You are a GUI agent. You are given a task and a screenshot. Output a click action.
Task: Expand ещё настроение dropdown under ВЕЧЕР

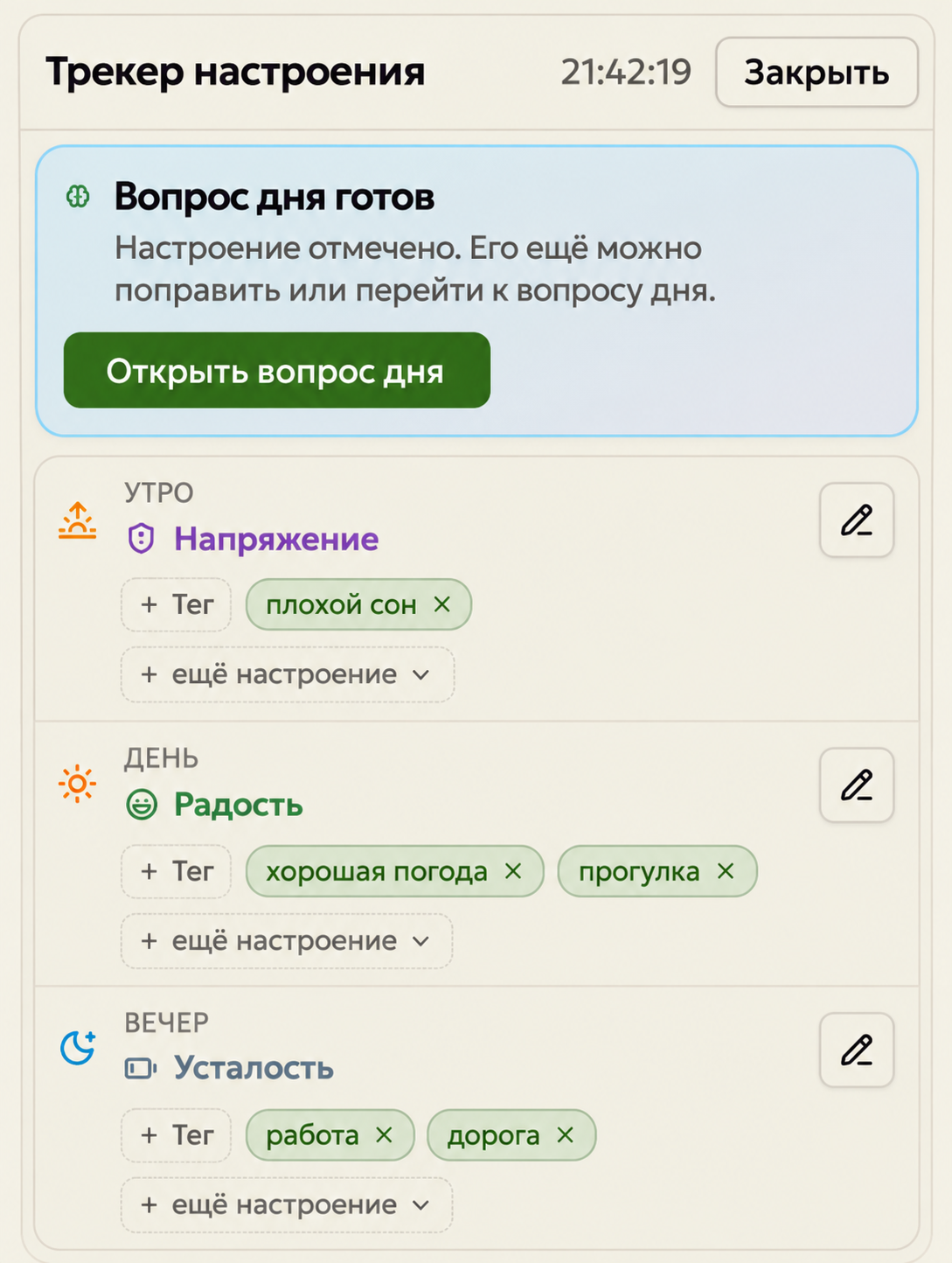pos(287,1205)
